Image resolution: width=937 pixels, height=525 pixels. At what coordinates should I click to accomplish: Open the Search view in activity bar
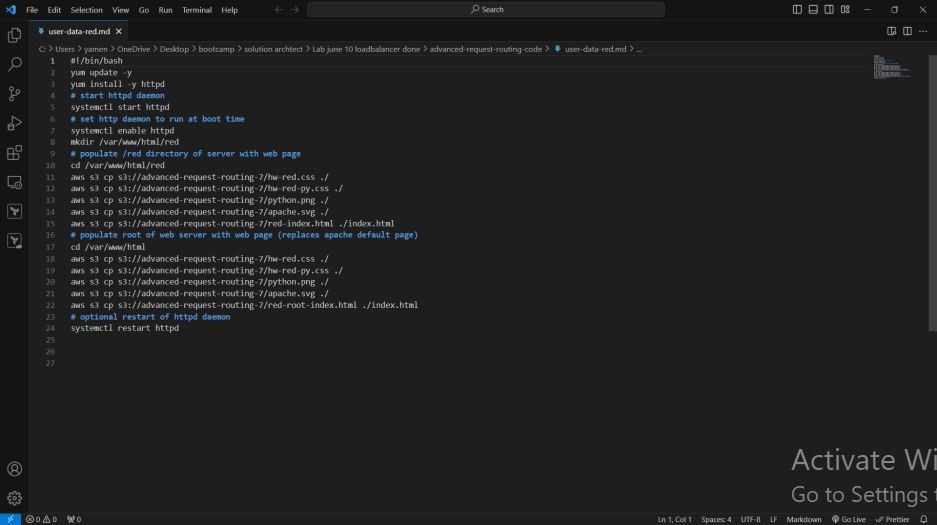click(14, 64)
